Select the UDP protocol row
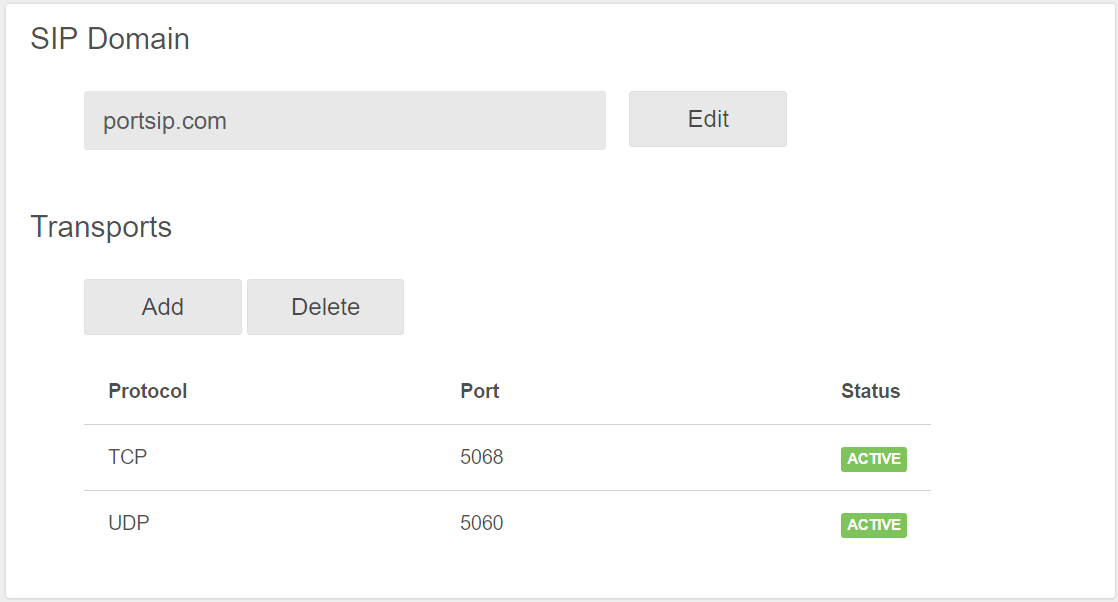The height and width of the screenshot is (602, 1118). [x=508, y=524]
